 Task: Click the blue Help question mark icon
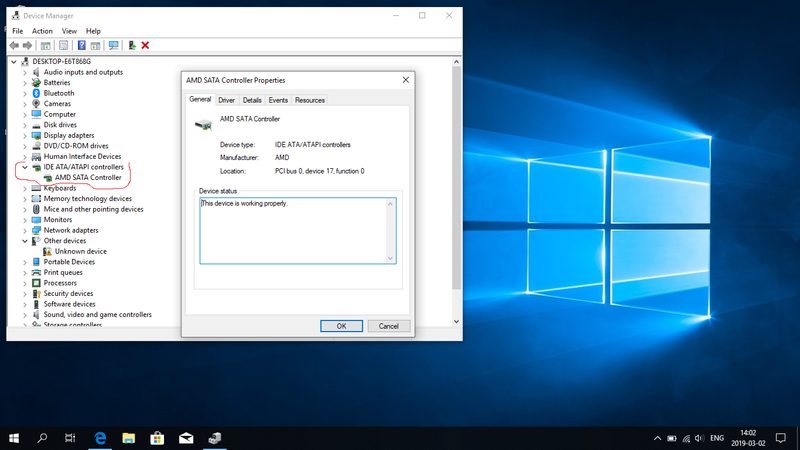[82, 45]
